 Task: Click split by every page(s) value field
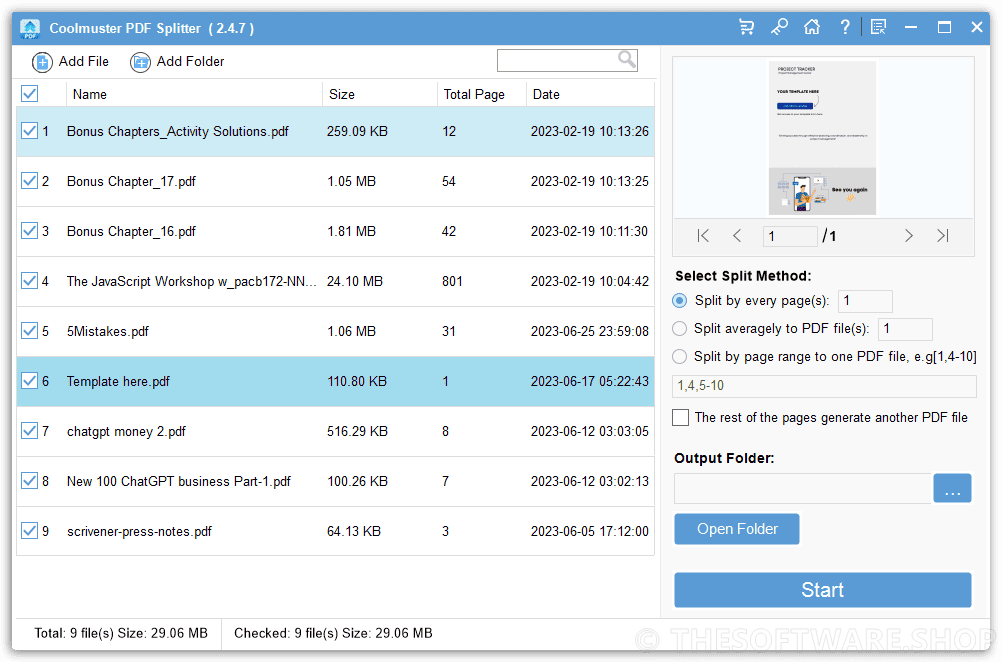tap(865, 301)
